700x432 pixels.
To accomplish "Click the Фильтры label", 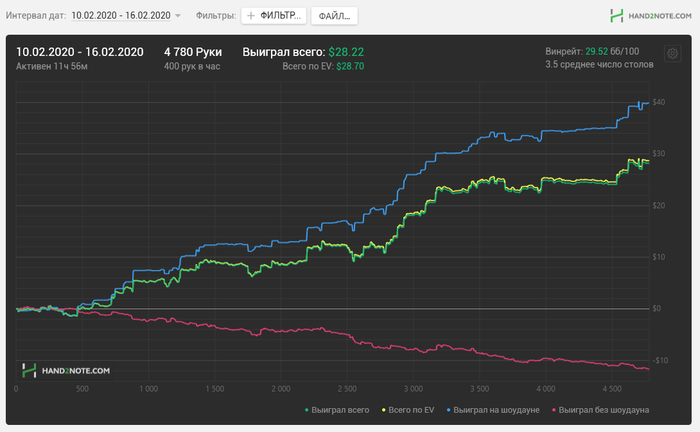I will tap(216, 16).
